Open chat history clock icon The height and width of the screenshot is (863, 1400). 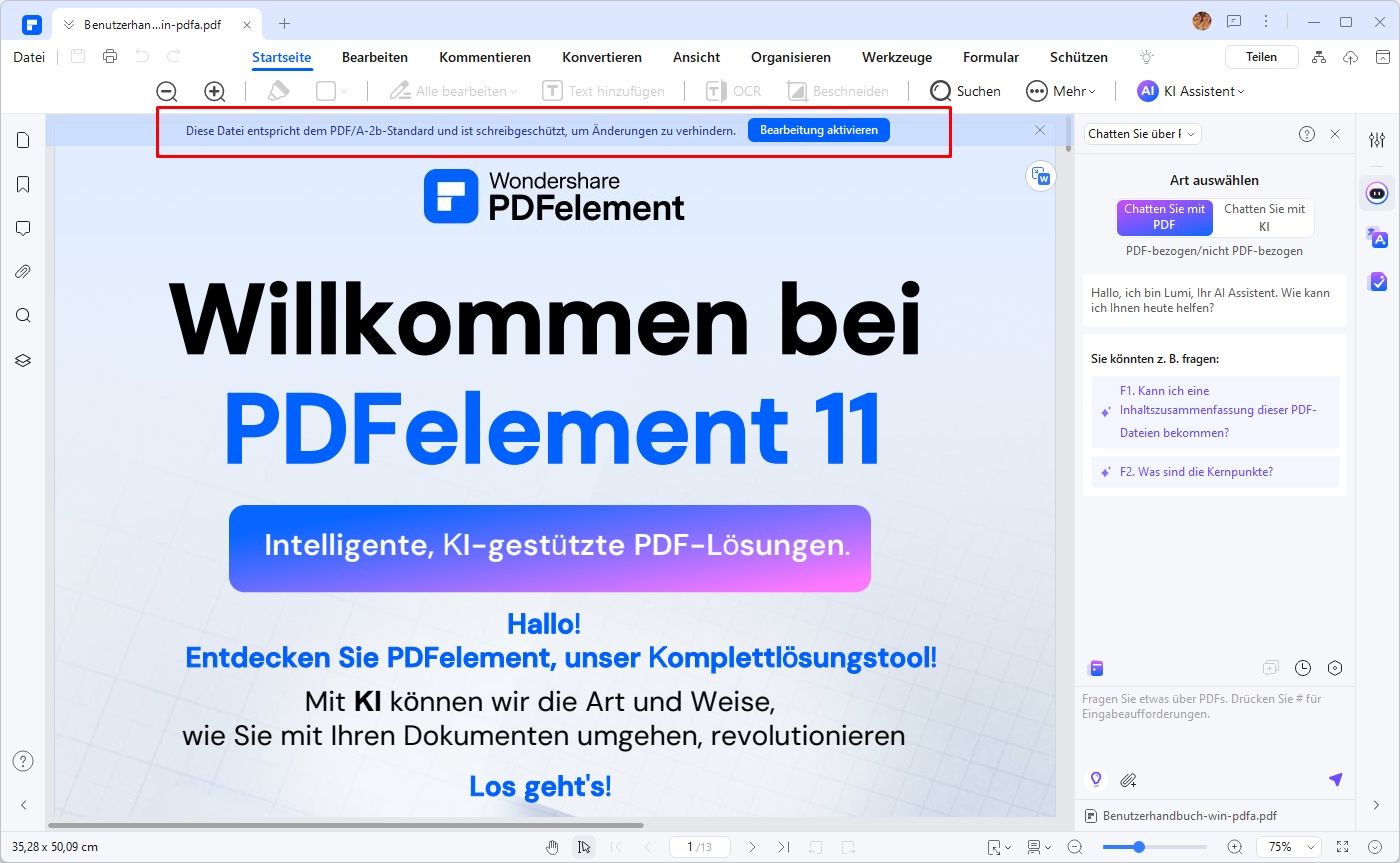1303,668
